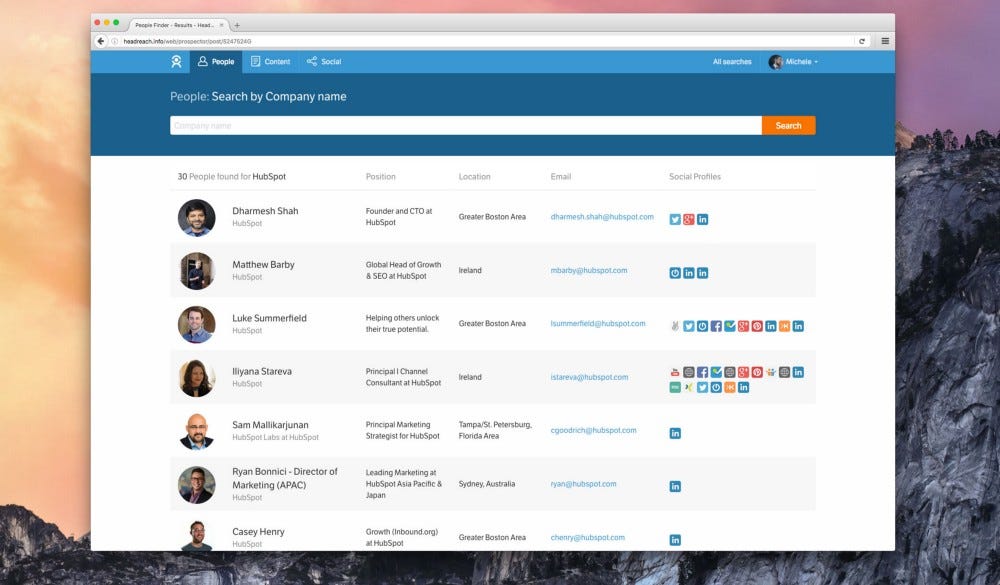Open Luke Summerfield's Pinterest icon

click(757, 326)
